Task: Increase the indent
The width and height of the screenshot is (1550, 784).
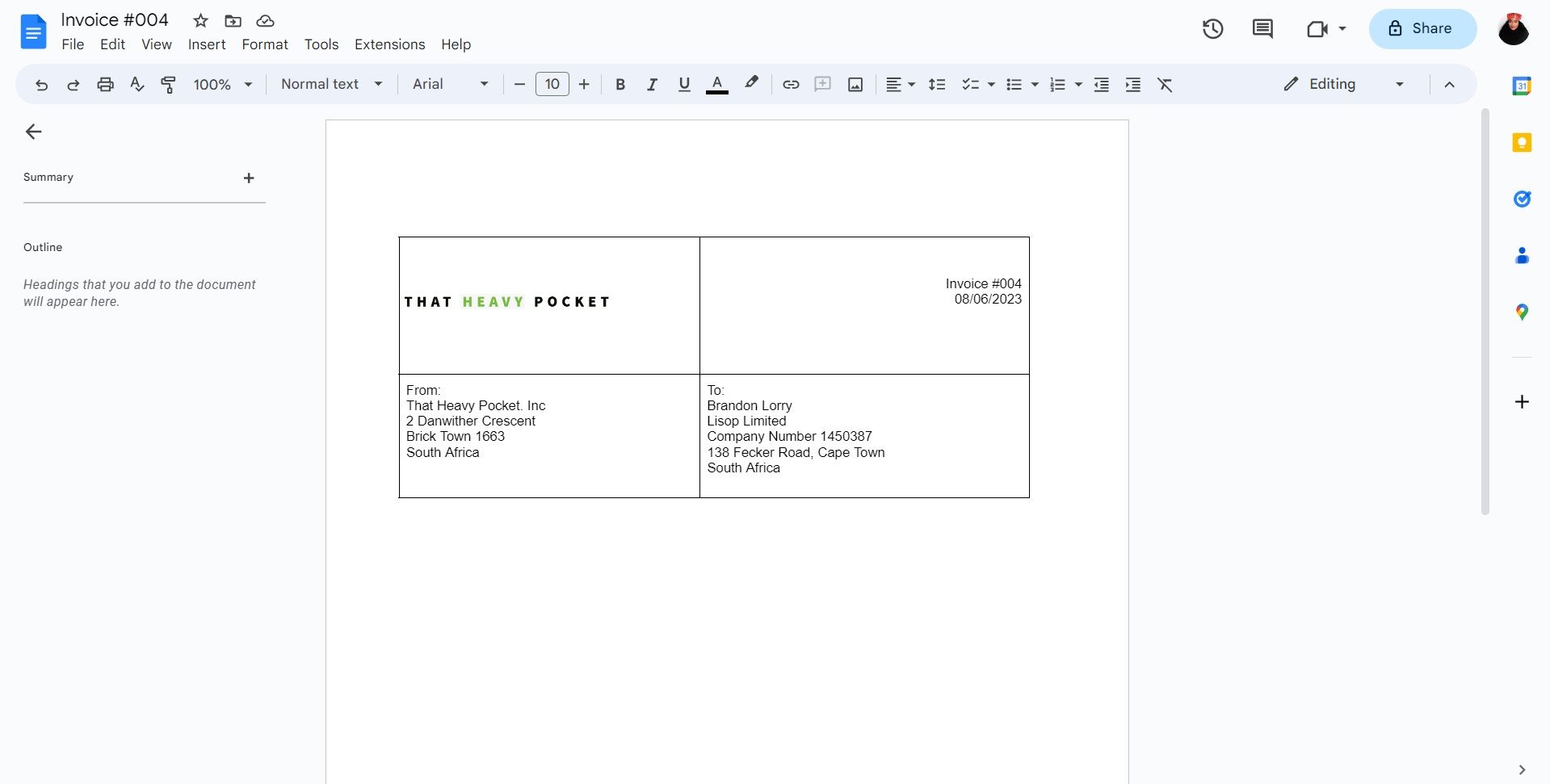Action: click(1133, 84)
